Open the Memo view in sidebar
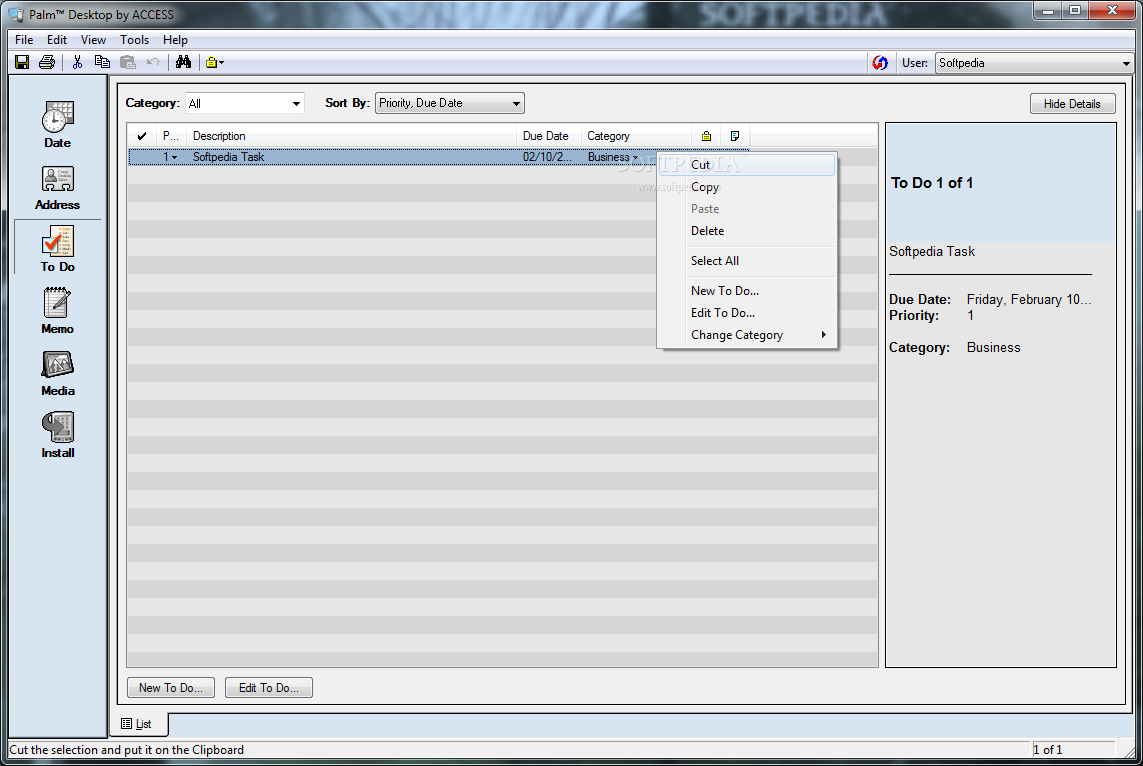 pos(58,311)
